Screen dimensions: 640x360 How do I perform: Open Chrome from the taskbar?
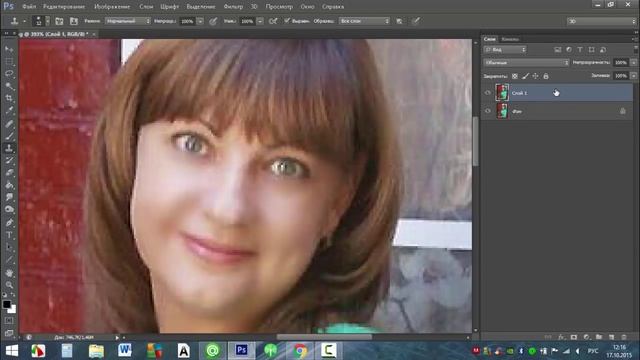coord(300,351)
